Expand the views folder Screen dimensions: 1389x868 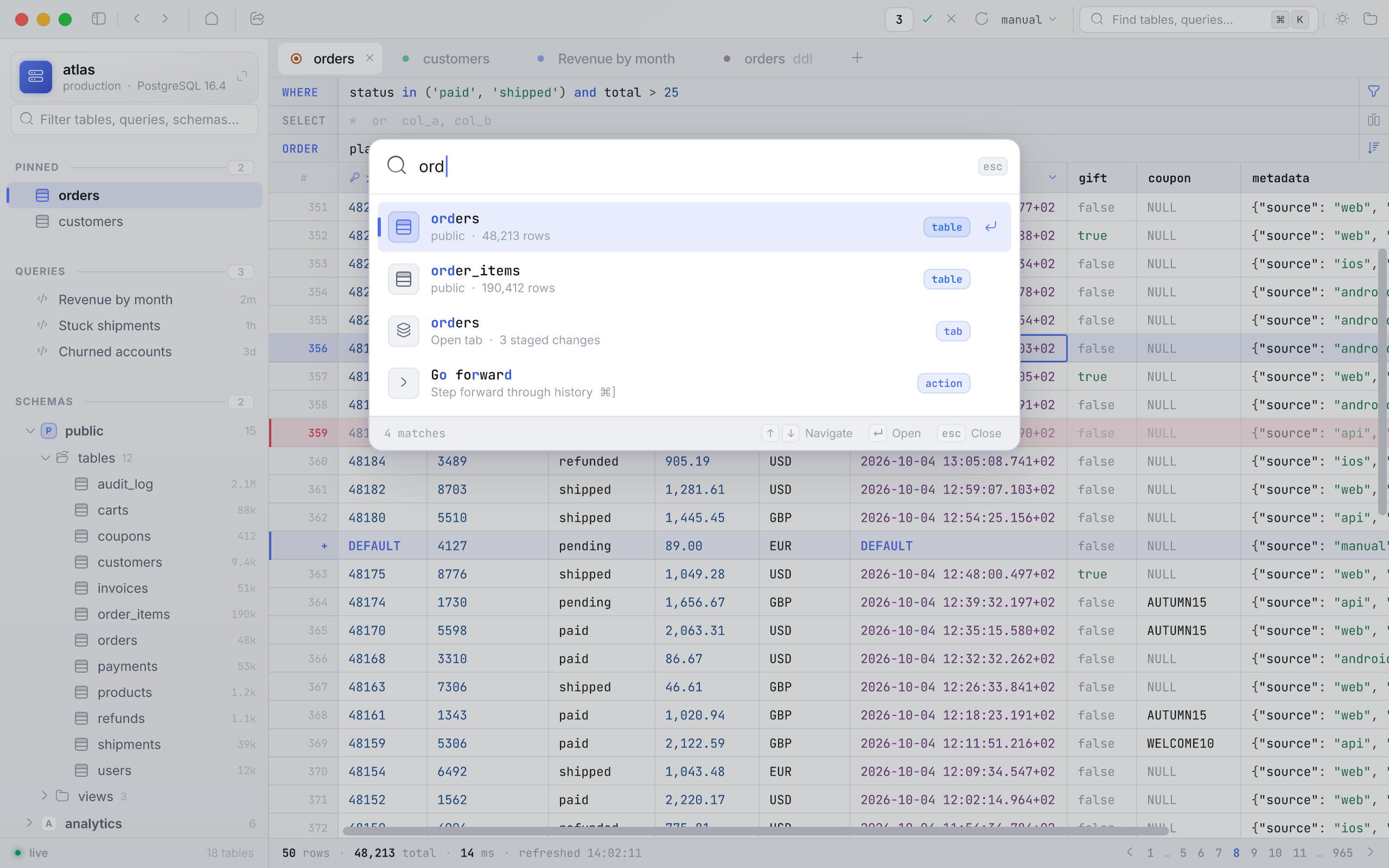click(44, 796)
